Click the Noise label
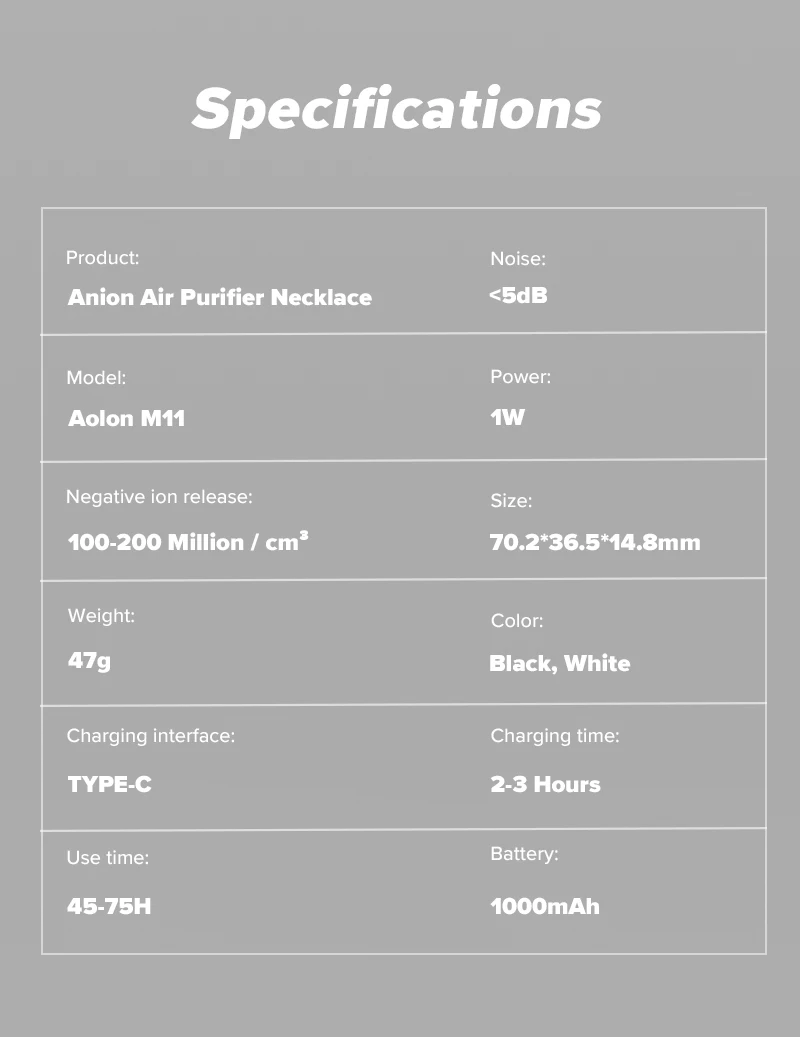The image size is (800, 1037). click(518, 259)
